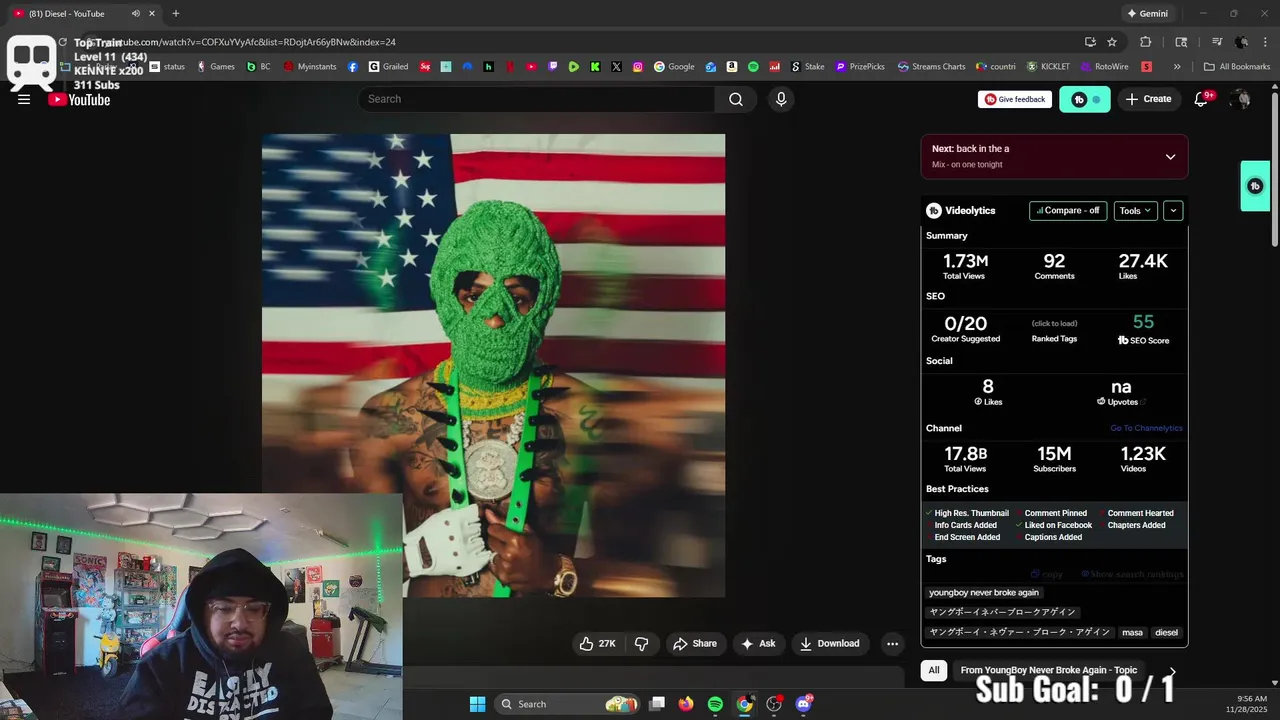Open the browser extensions puzzle icon
1280x720 pixels.
[x=1146, y=42]
